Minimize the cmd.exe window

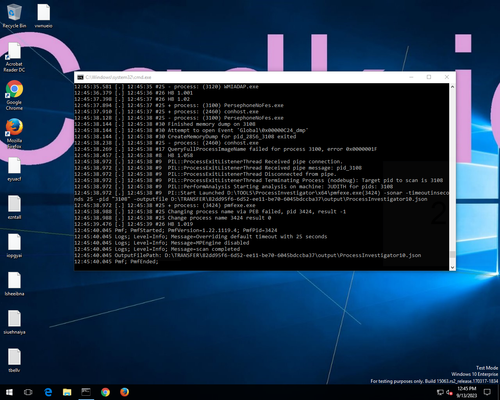click(x=411, y=77)
